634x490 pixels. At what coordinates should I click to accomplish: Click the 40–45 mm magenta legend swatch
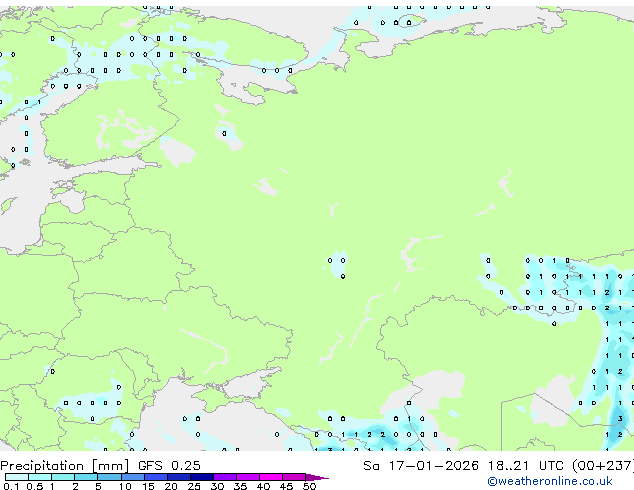click(x=271, y=477)
